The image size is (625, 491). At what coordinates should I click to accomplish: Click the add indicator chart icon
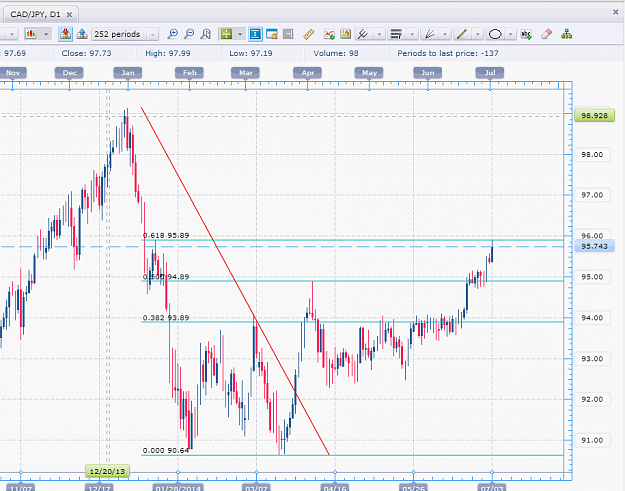pos(329,34)
